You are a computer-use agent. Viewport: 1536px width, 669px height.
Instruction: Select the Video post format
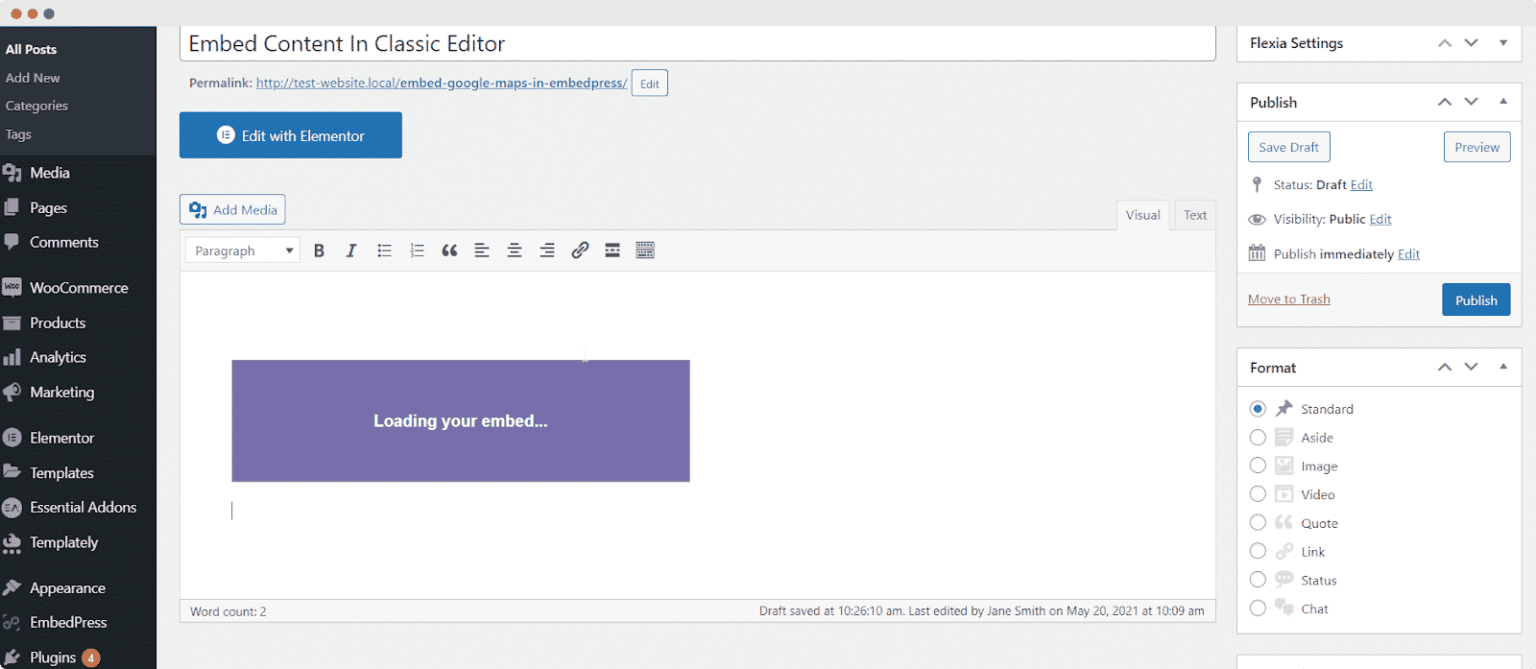pyautogui.click(x=1258, y=494)
